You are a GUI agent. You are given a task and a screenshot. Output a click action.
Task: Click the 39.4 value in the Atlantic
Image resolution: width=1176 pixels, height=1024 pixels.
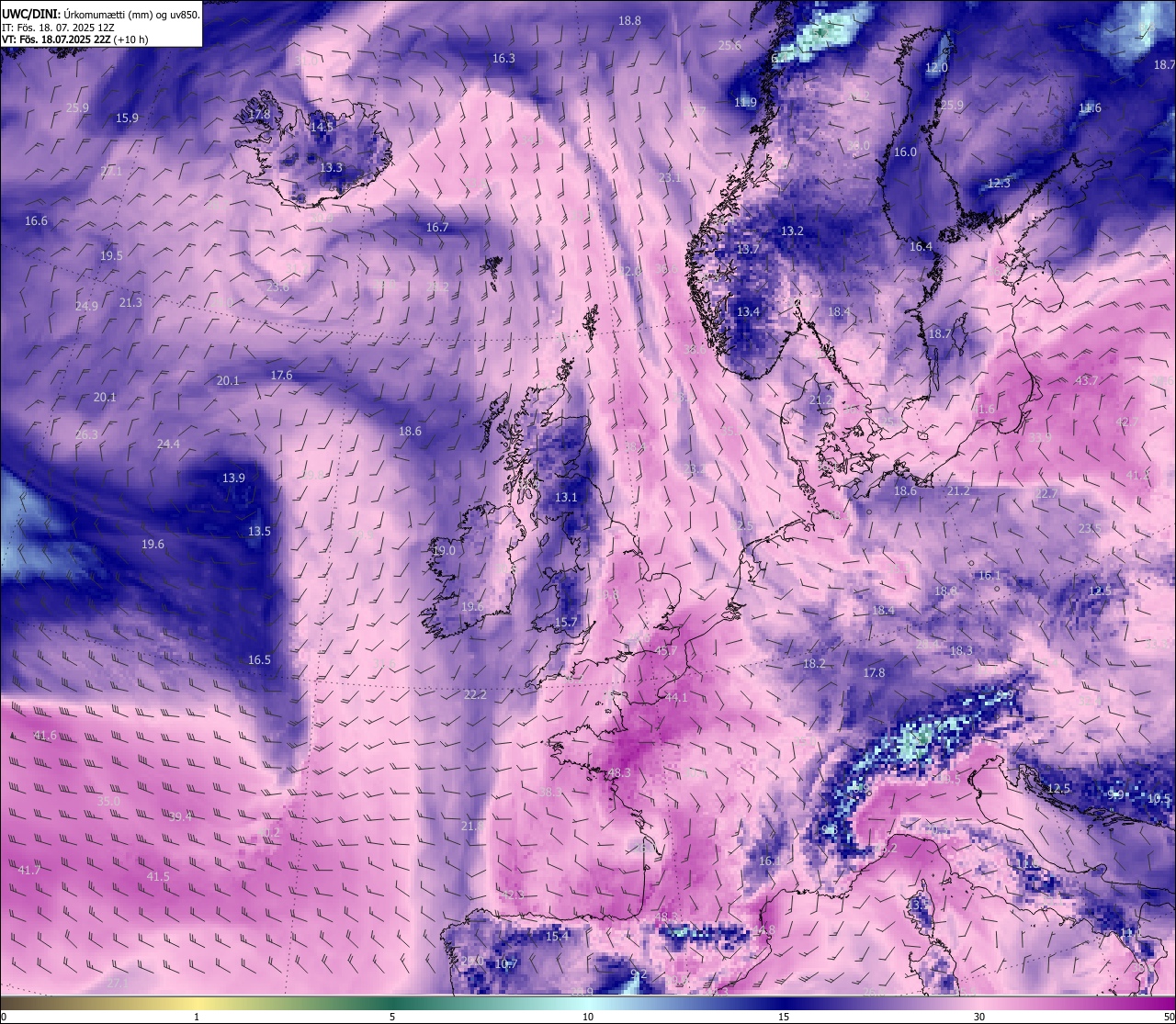[x=181, y=816]
